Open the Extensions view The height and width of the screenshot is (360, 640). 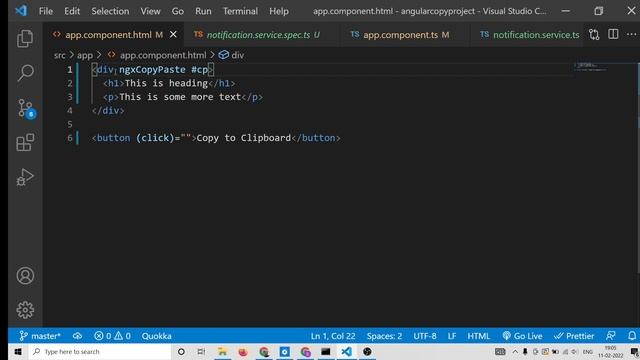(25, 142)
